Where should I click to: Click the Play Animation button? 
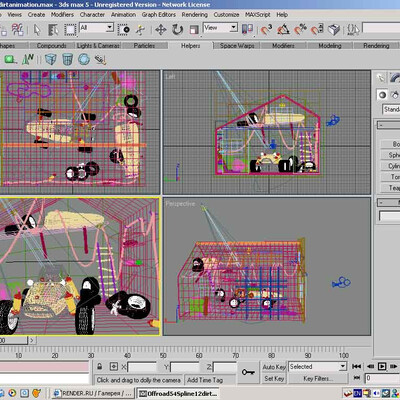coord(382,366)
